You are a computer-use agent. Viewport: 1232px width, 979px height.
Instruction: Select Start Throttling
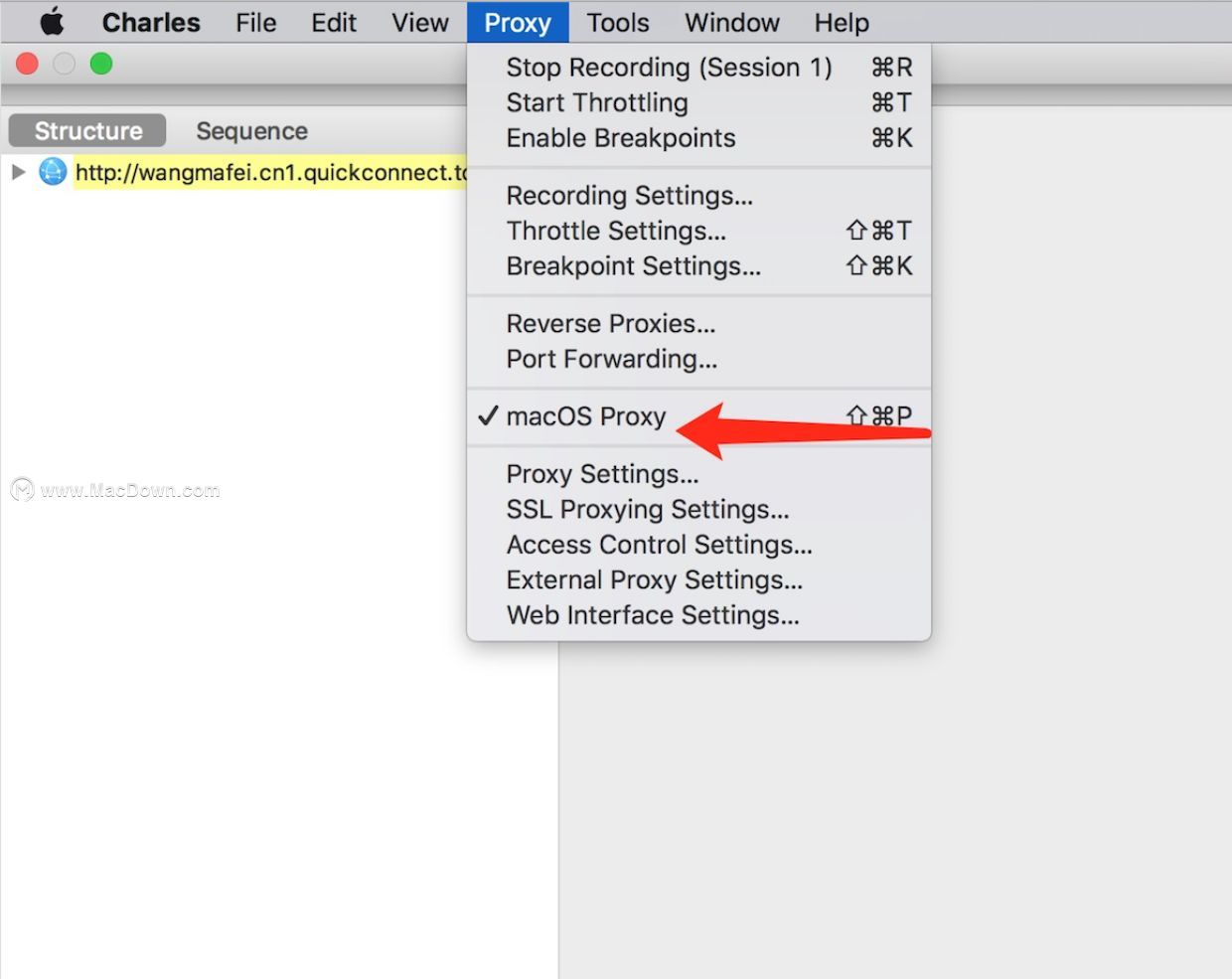(x=698, y=102)
